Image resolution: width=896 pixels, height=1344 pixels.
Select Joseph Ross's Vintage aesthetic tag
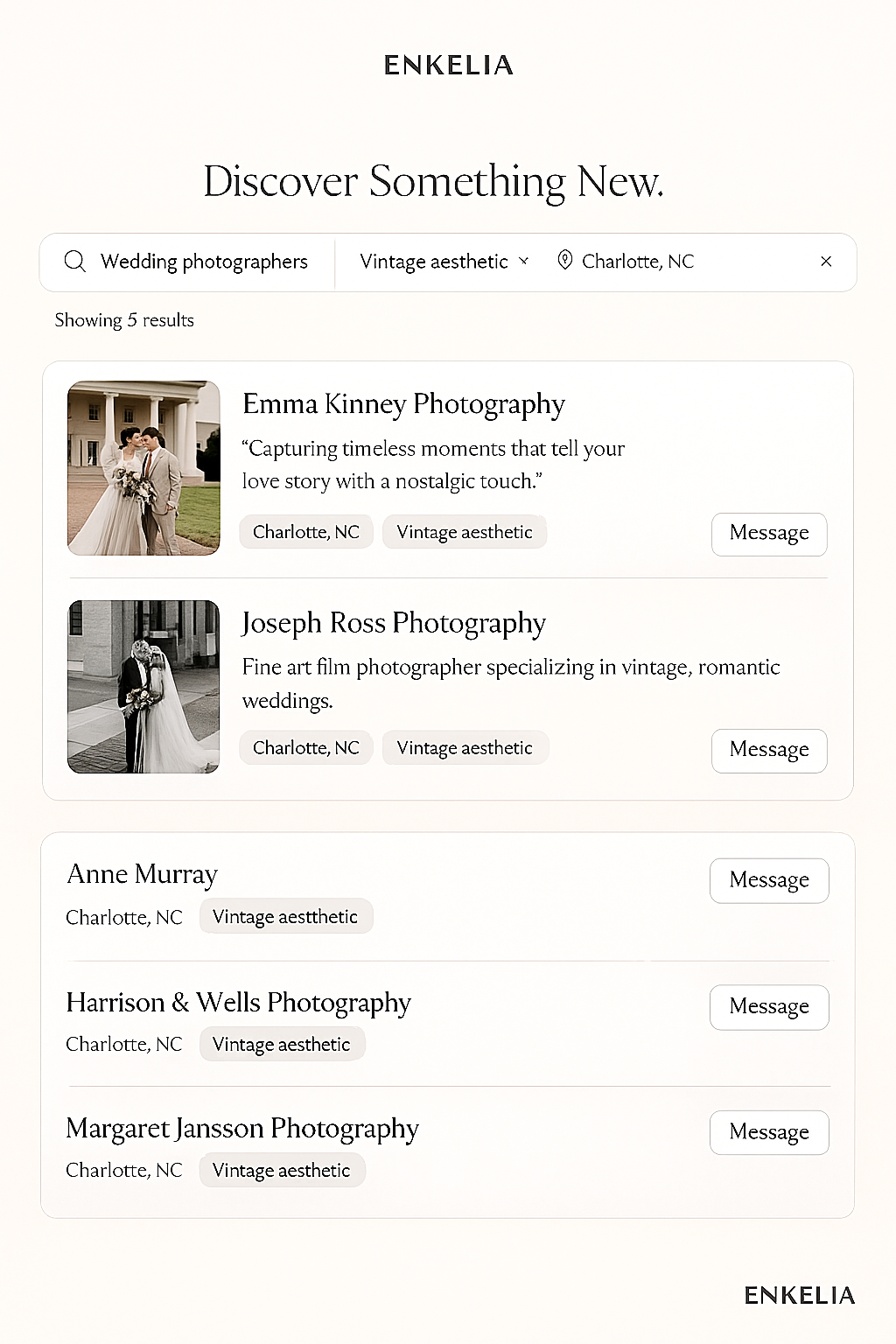pyautogui.click(x=465, y=748)
